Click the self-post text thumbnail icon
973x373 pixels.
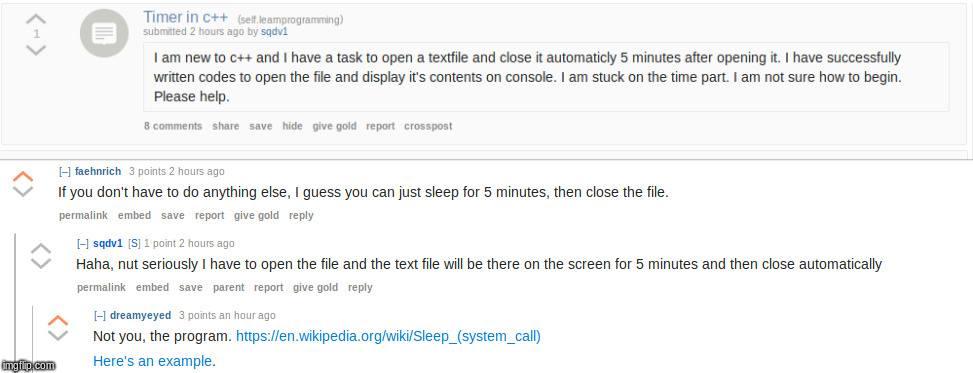pyautogui.click(x=104, y=34)
